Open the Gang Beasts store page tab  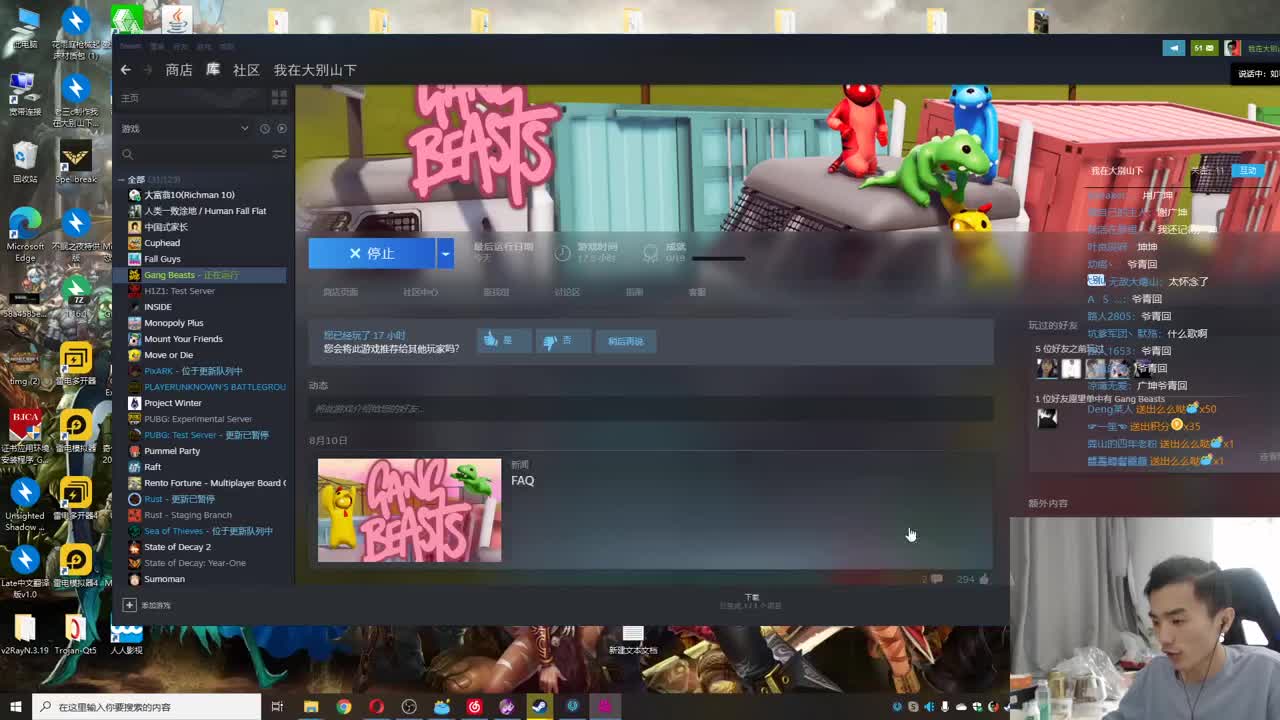(x=340, y=292)
